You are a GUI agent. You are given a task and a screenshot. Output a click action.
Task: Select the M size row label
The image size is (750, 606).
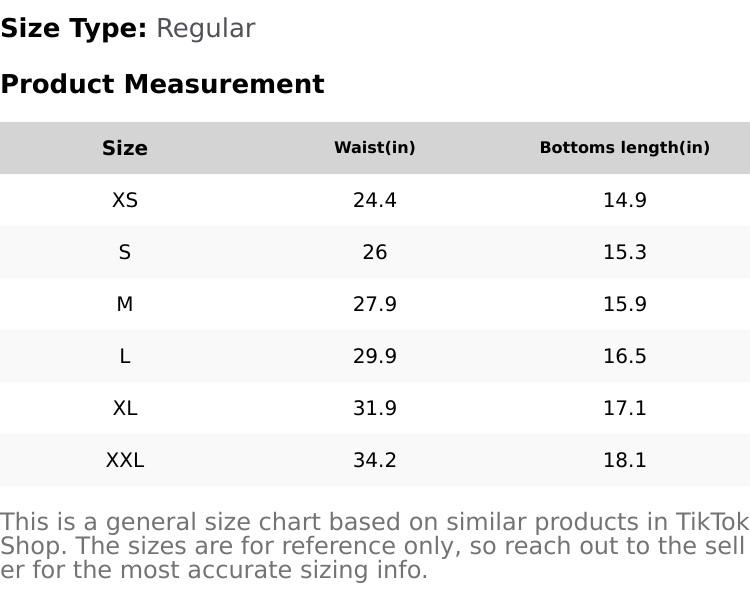(125, 304)
